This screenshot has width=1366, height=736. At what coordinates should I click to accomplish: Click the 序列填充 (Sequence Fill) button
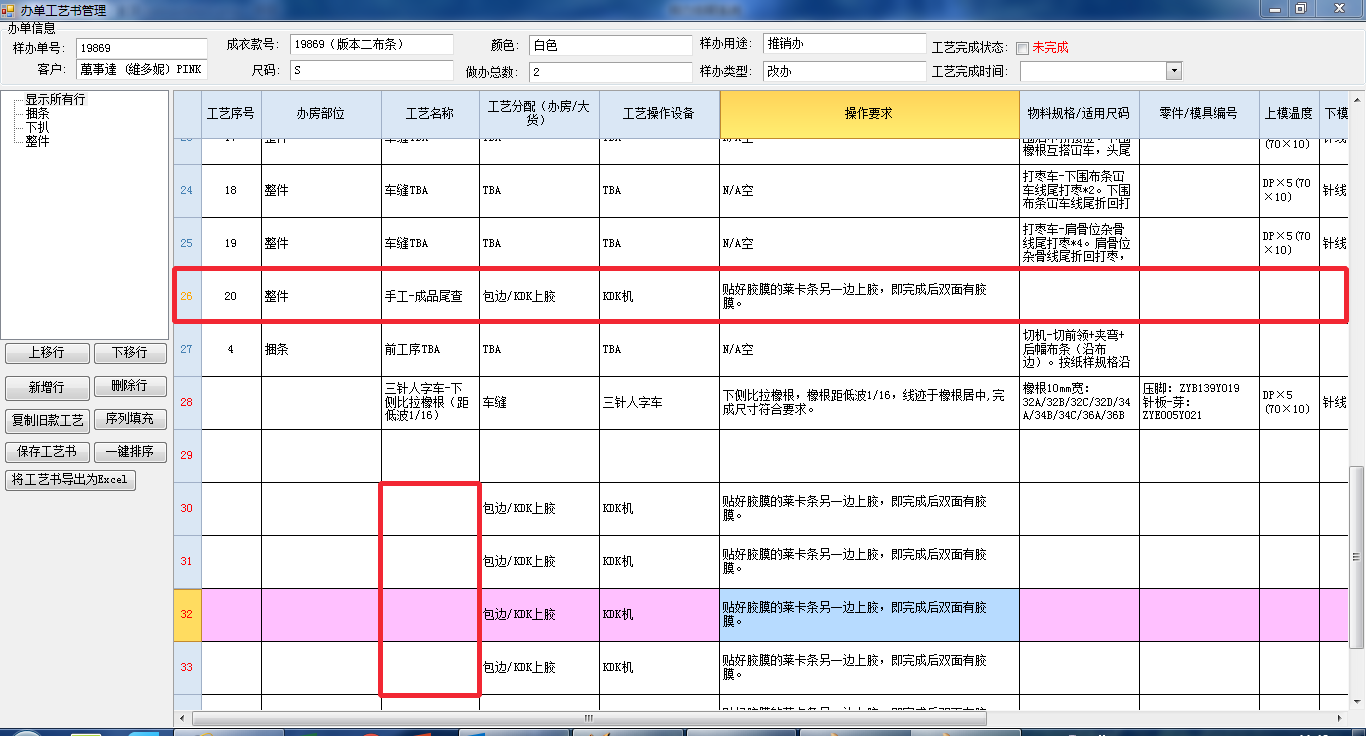point(132,418)
